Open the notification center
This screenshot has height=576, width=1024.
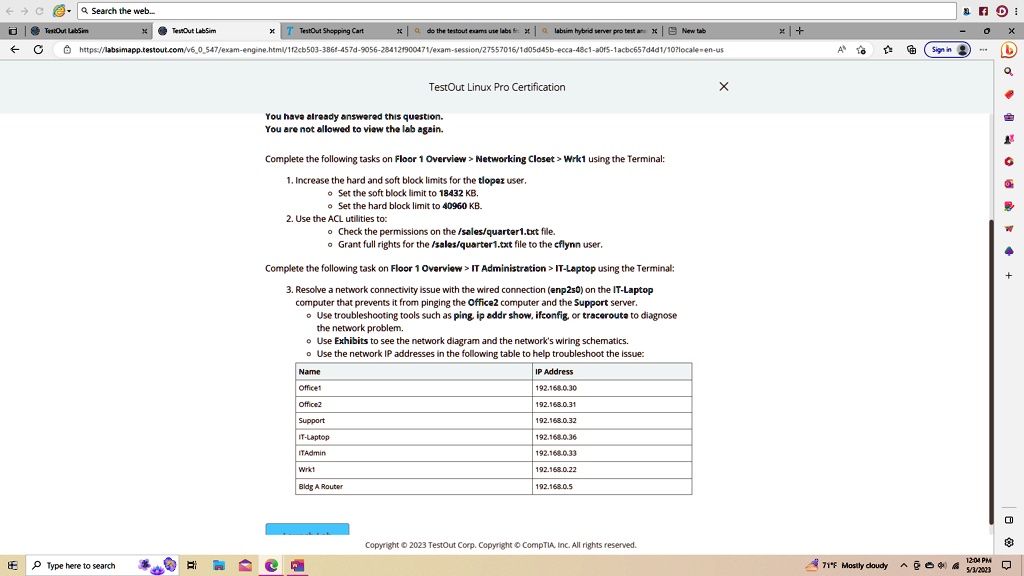1006,566
